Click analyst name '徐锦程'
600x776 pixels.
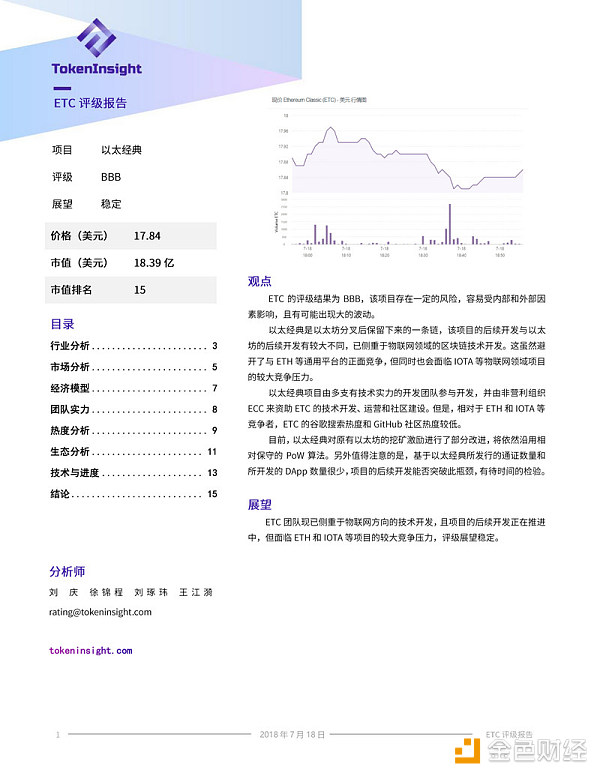coord(106,592)
